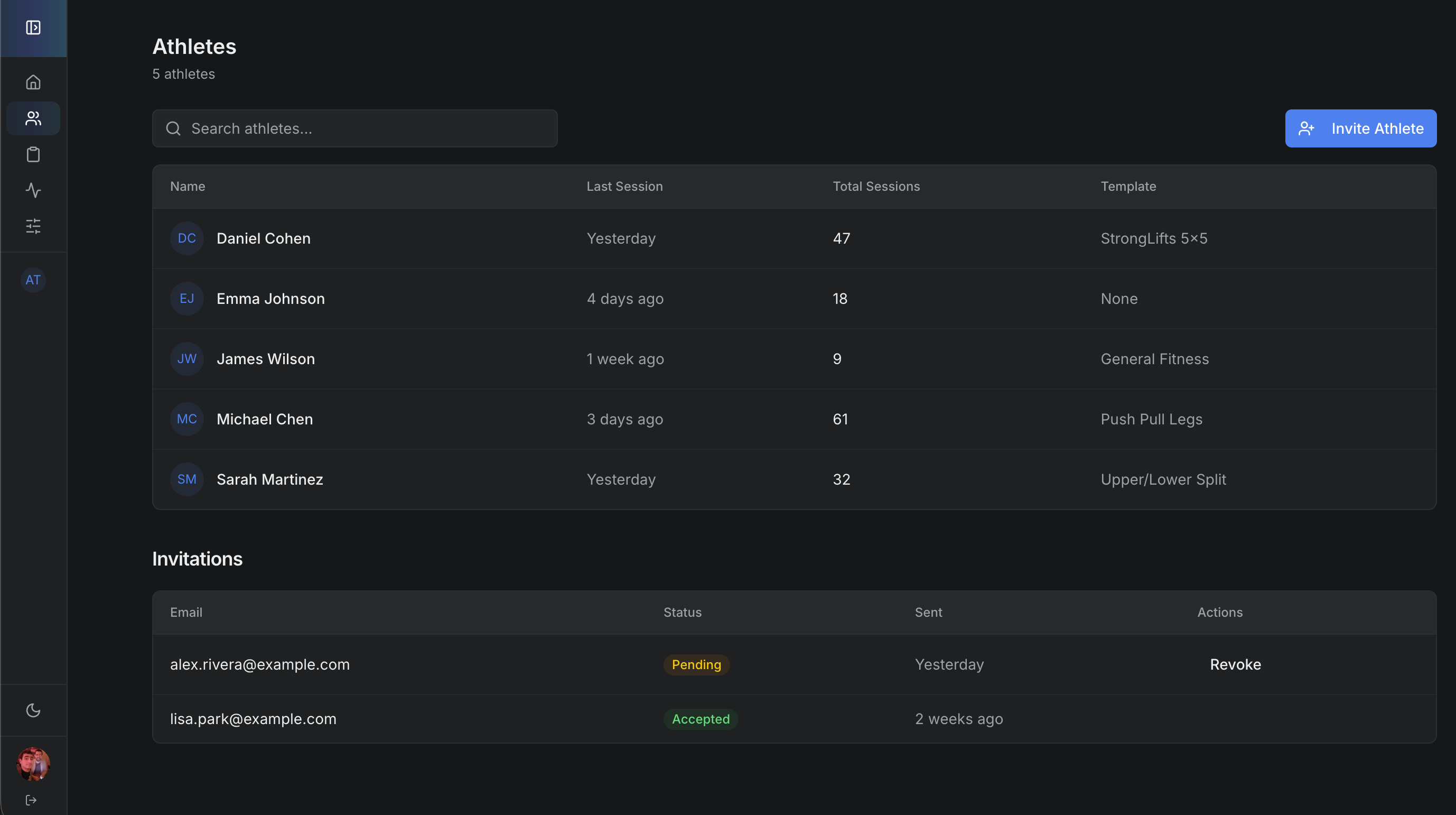
Task: Open profile via the photo thumbnail
Action: click(33, 764)
